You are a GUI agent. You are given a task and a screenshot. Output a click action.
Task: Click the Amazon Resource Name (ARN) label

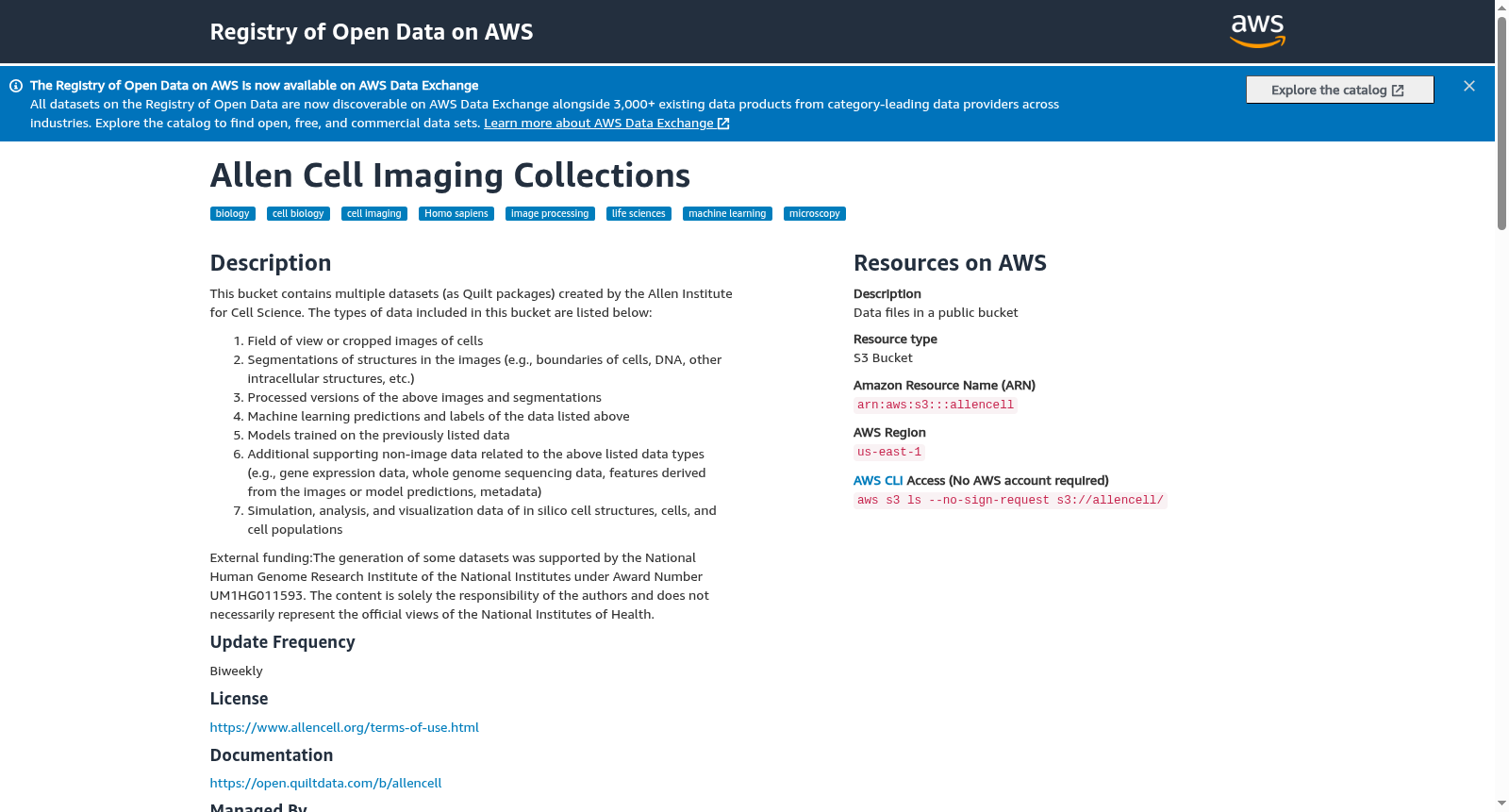click(x=944, y=386)
